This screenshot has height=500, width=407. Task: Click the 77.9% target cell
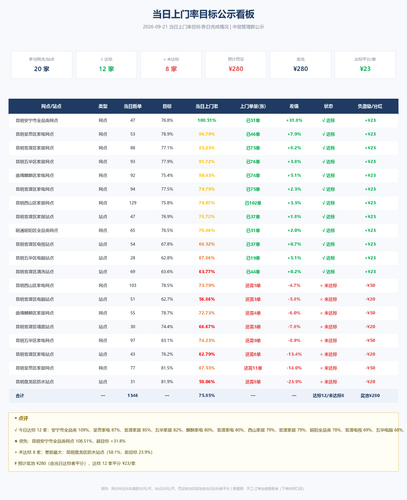pos(167,162)
